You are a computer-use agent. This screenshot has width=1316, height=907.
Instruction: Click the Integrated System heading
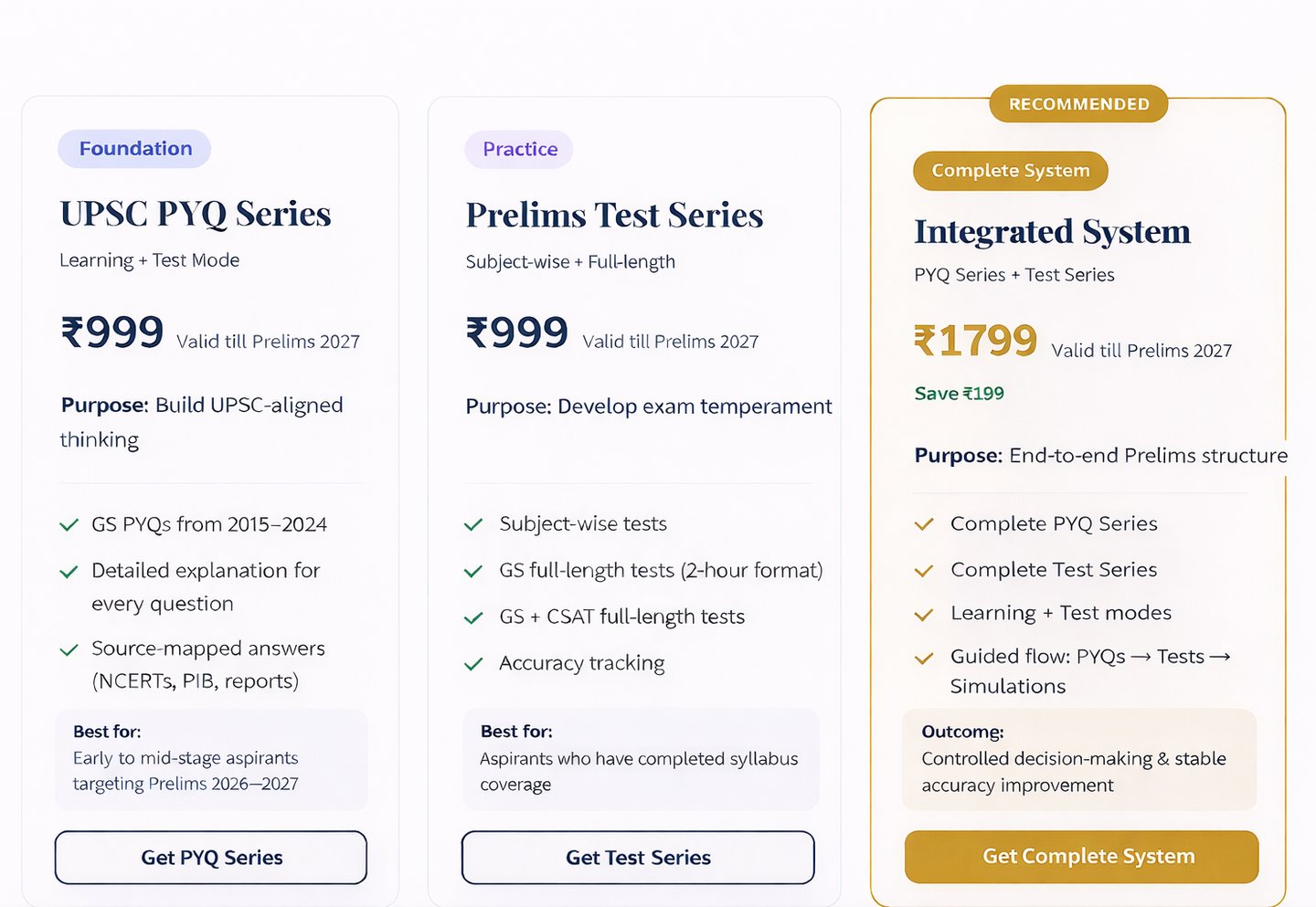(1052, 232)
